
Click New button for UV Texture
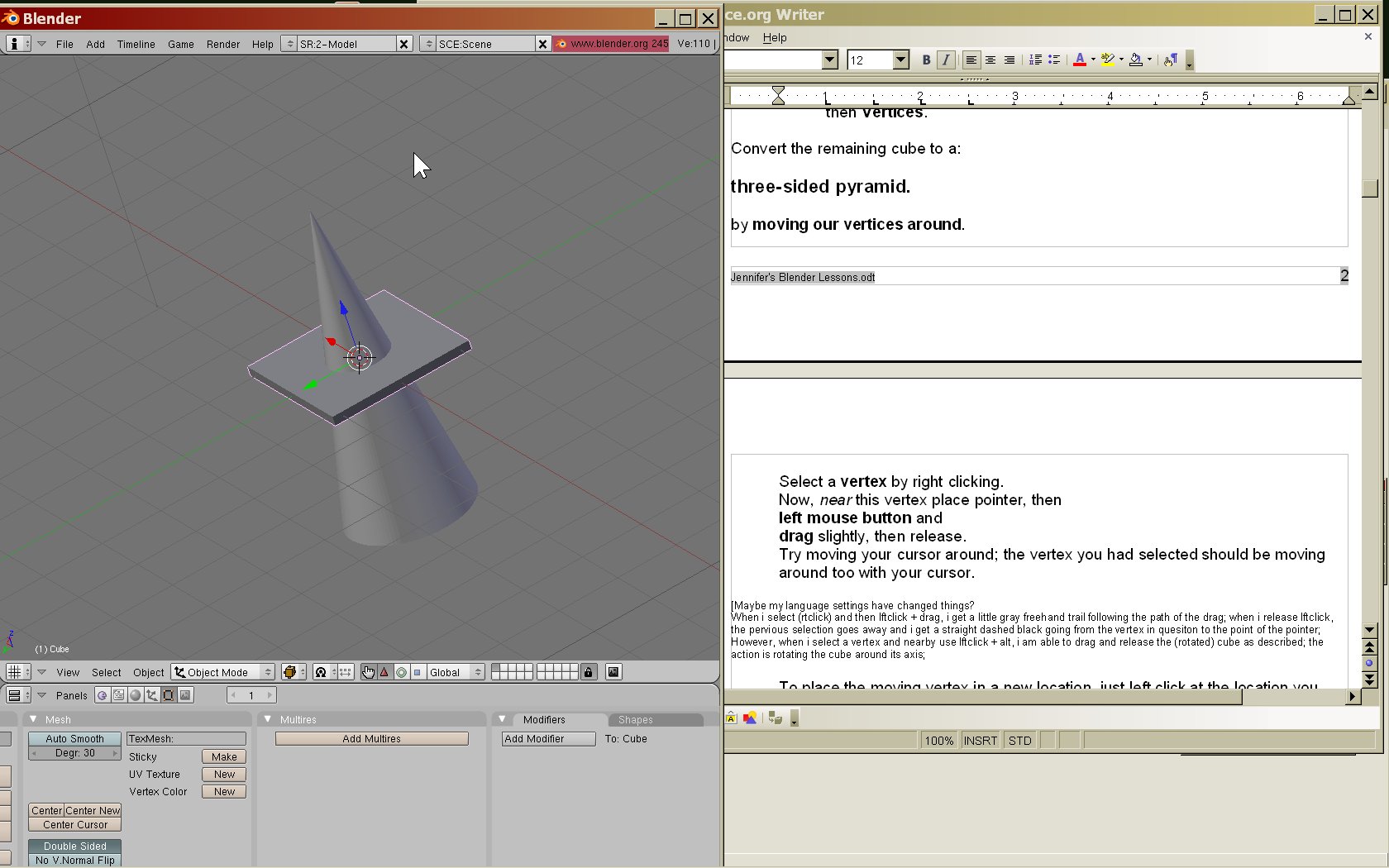click(x=224, y=775)
